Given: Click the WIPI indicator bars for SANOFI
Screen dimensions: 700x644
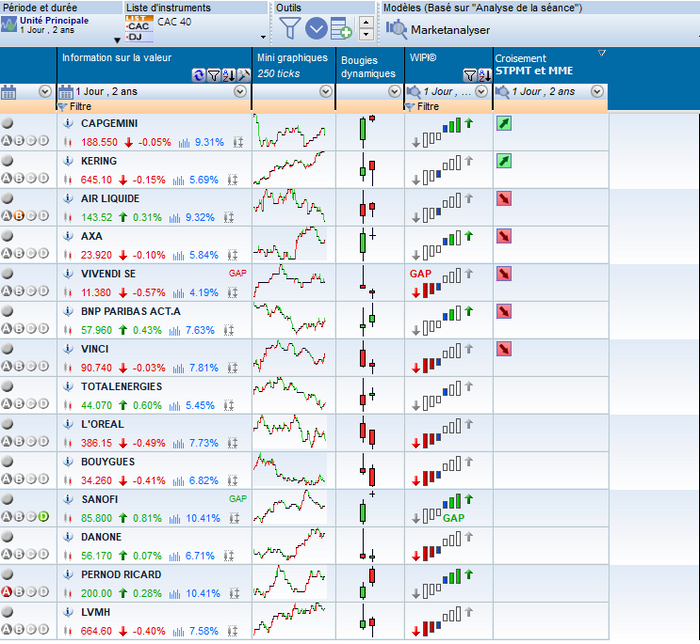Looking at the screenshot, I should [x=442, y=508].
